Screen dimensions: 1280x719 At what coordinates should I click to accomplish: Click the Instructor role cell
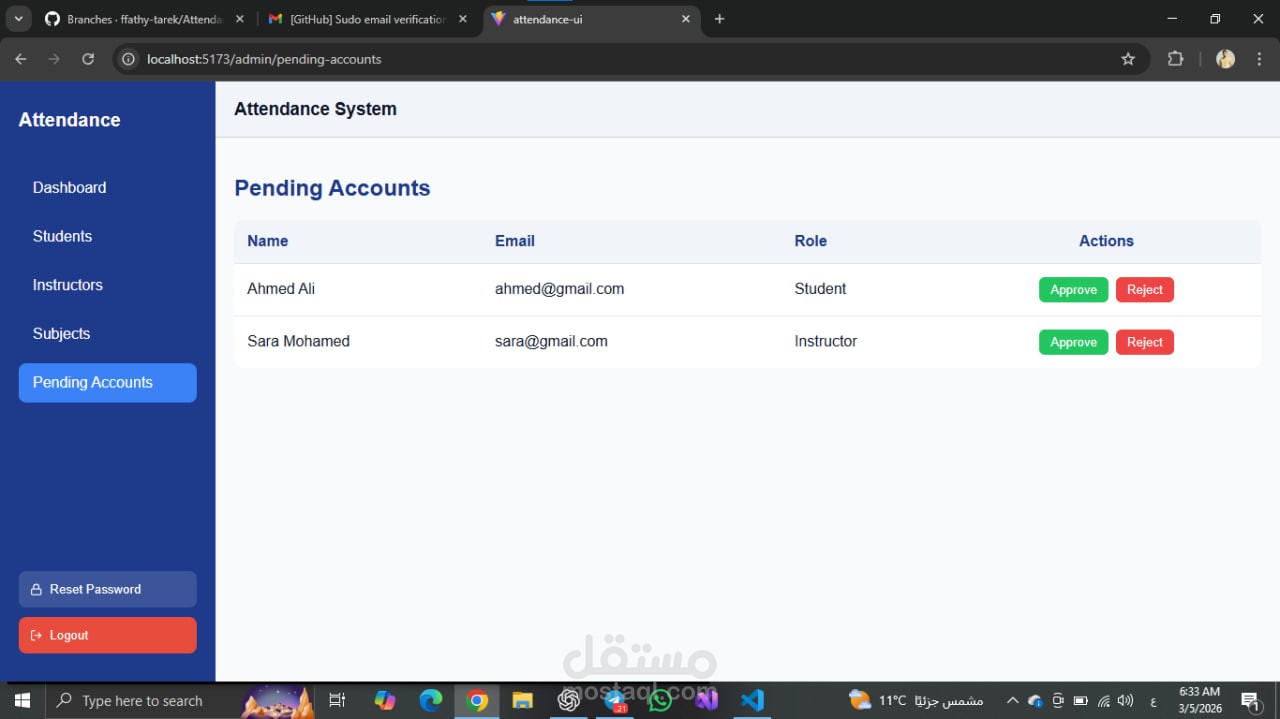826,341
